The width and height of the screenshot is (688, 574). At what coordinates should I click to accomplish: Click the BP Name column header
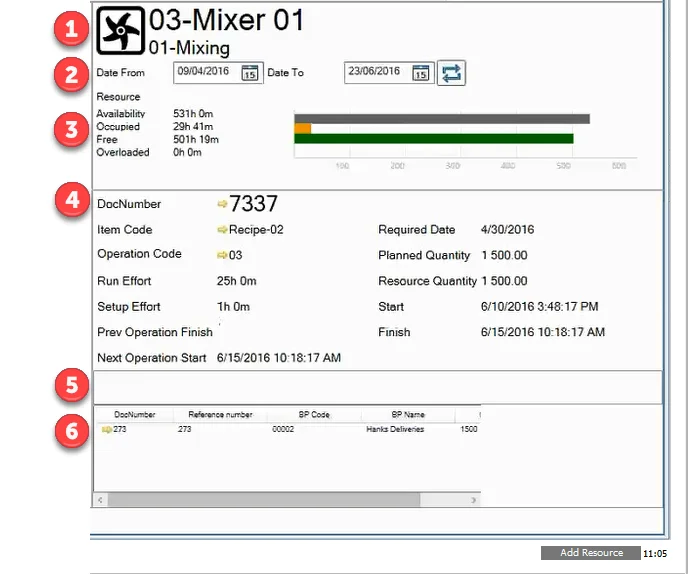408,414
